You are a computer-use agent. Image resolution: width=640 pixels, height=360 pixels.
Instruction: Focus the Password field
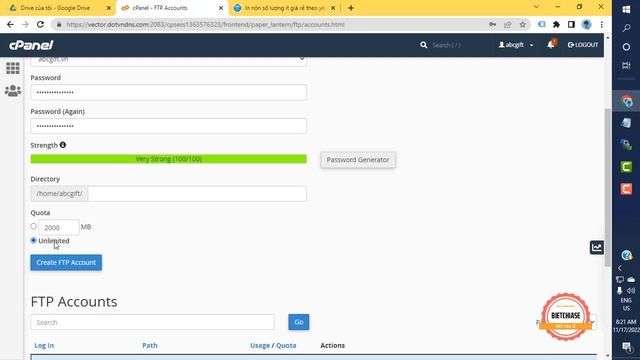coord(168,93)
